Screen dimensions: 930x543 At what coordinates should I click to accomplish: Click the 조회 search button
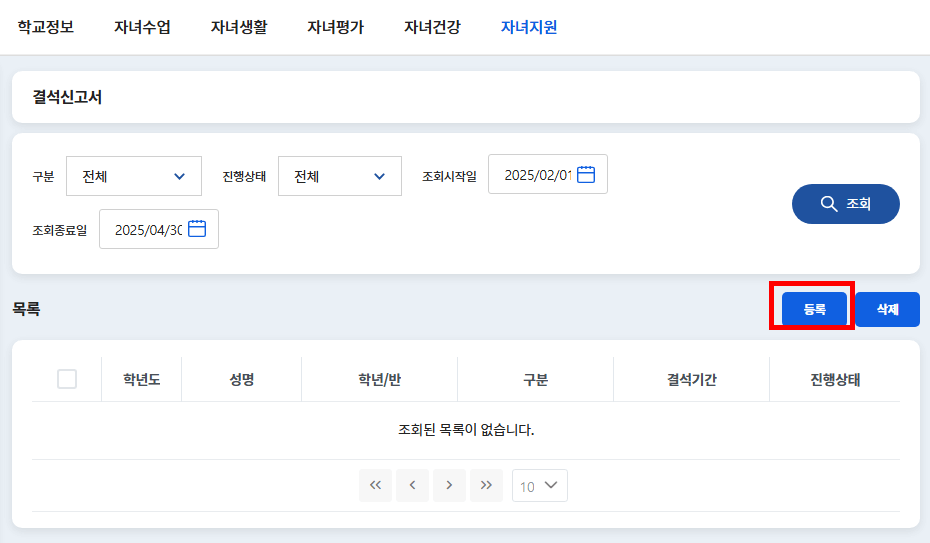846,204
